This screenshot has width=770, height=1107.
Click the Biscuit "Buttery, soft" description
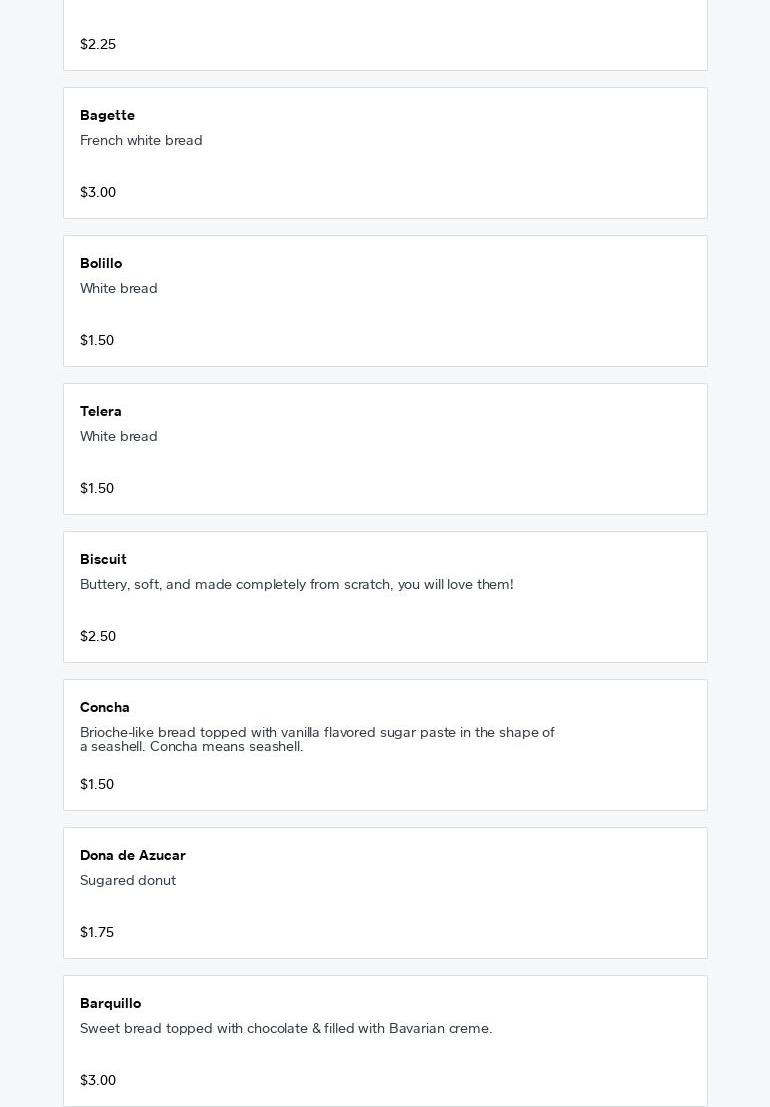(x=296, y=584)
